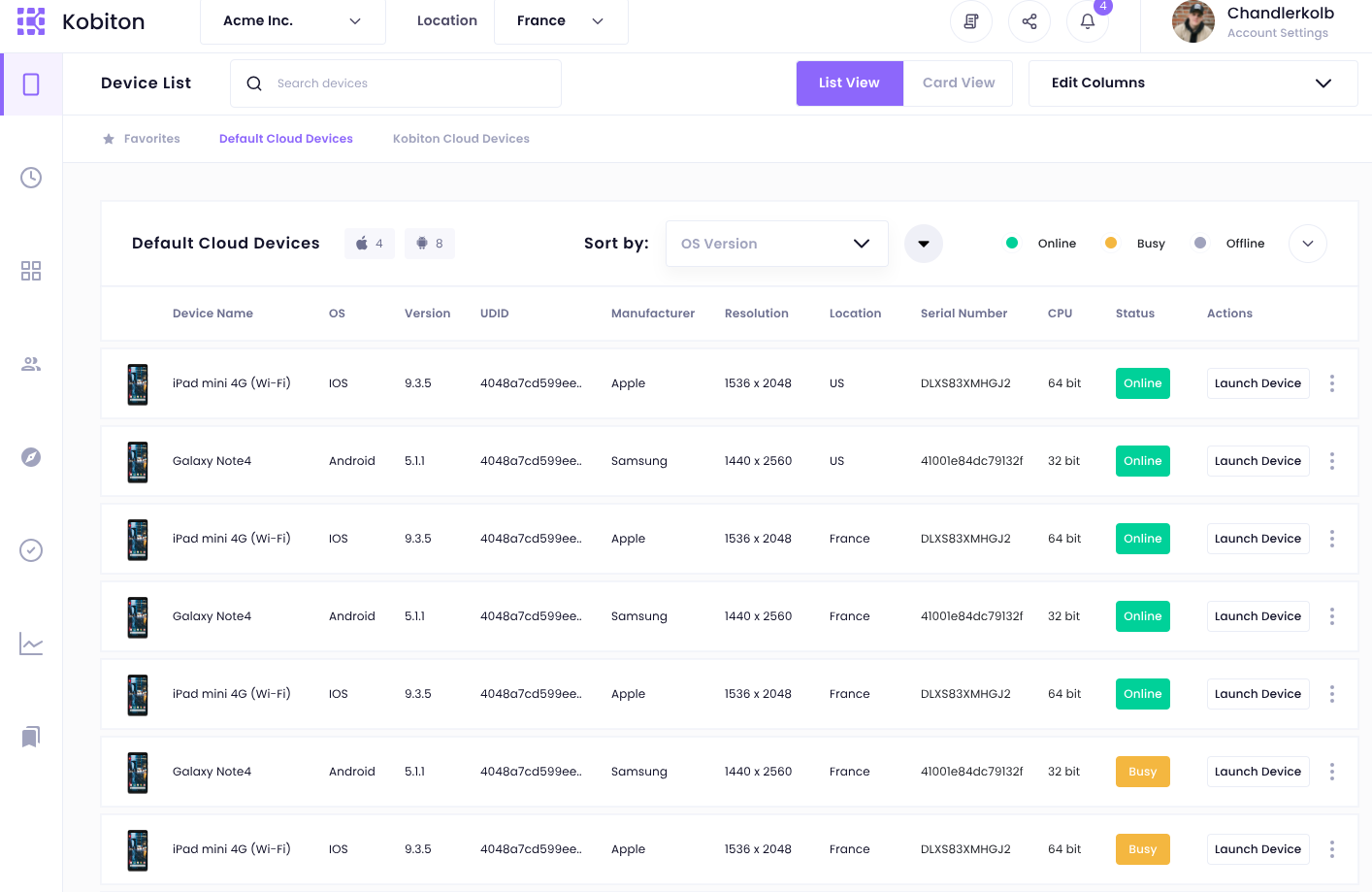Open the analytics chart sidebar icon
This screenshot has height=892, width=1372.
(x=31, y=644)
